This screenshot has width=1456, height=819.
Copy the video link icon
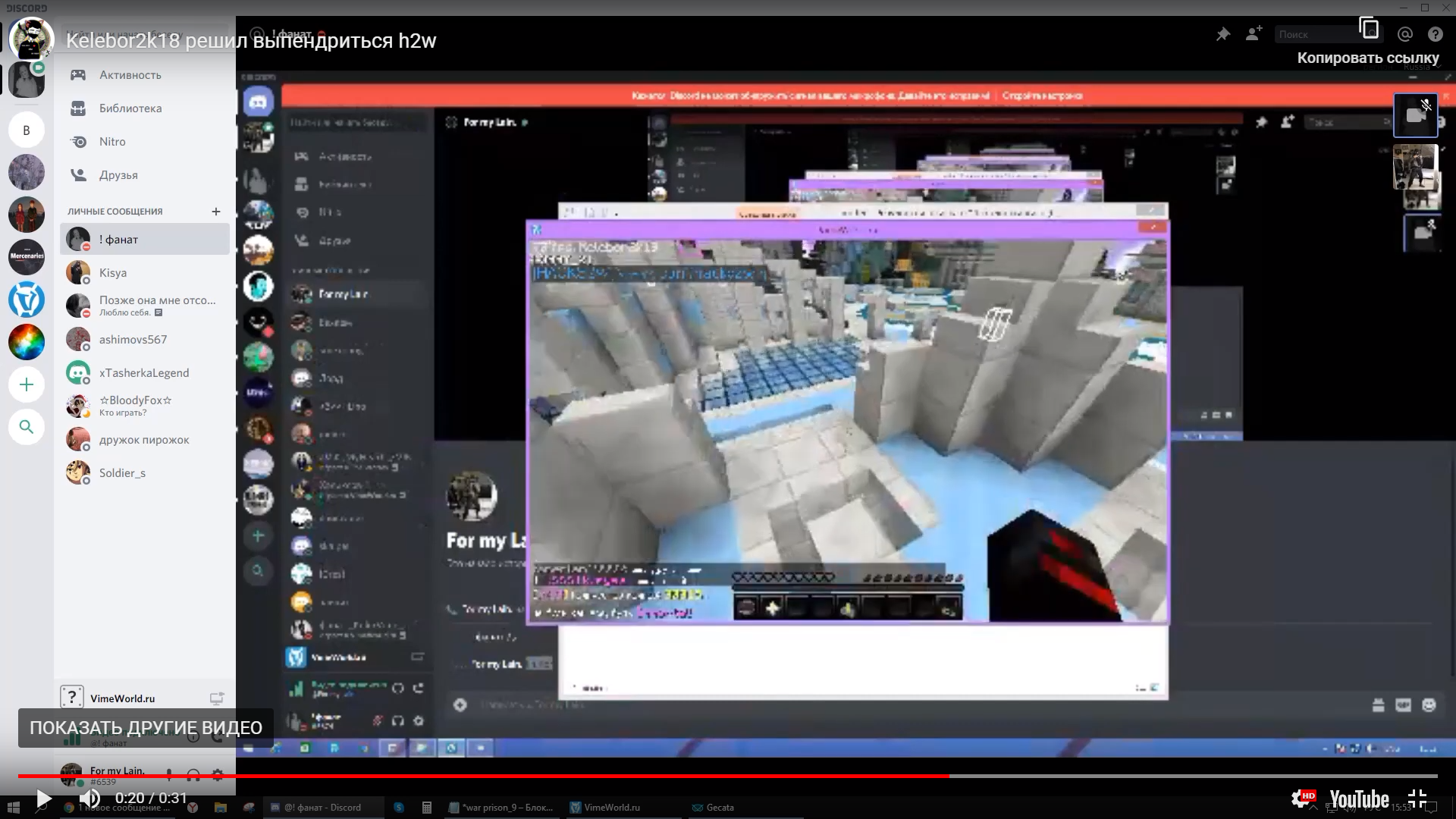point(1369,29)
